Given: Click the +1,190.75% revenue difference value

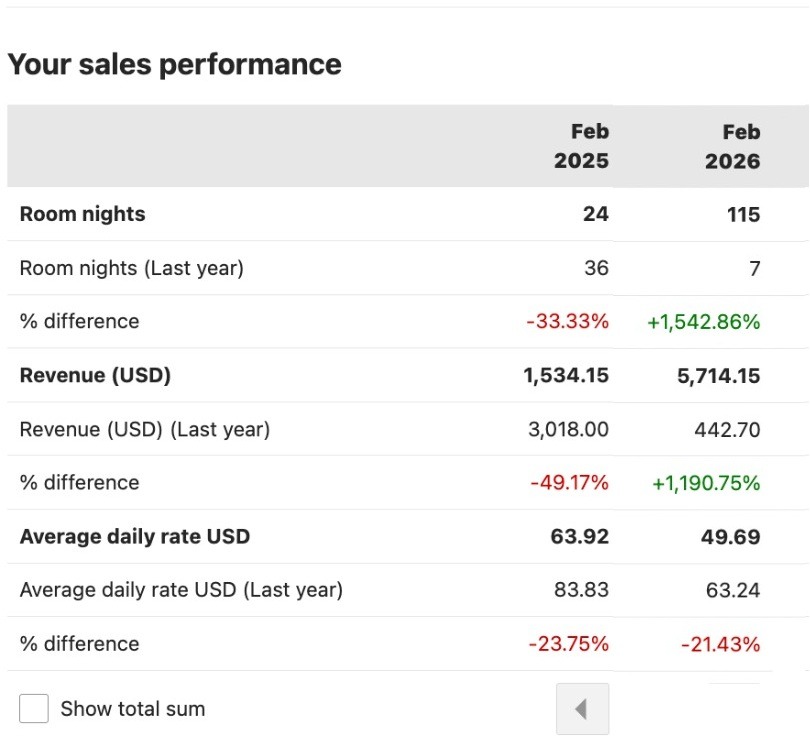Looking at the screenshot, I should click(704, 483).
